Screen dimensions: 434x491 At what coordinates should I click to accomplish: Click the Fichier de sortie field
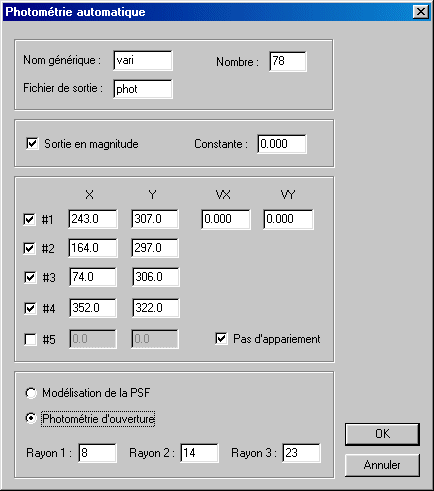click(143, 89)
